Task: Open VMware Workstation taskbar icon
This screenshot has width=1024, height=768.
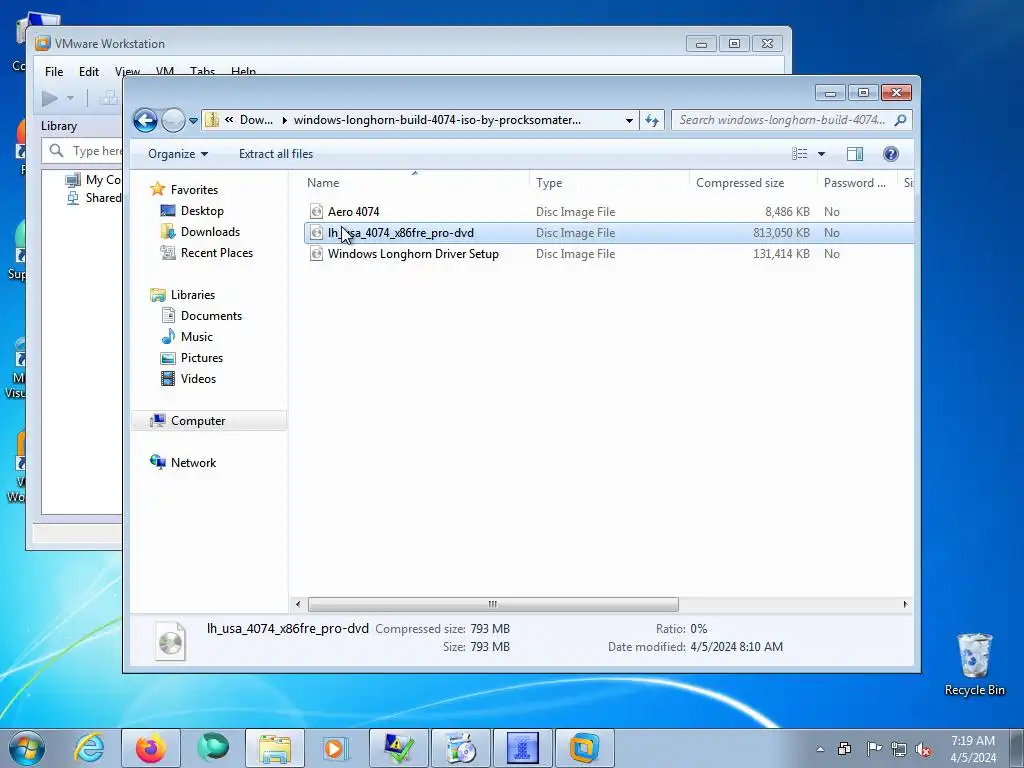Action: [584, 748]
